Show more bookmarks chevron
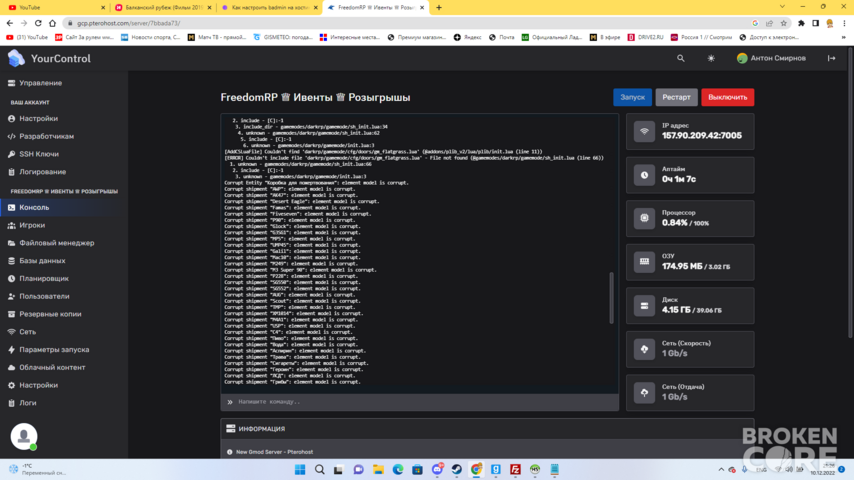 tap(844, 37)
